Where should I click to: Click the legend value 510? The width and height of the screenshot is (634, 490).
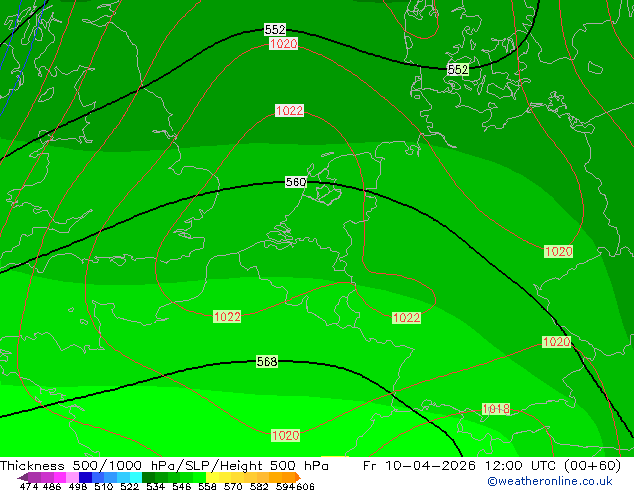104,486
